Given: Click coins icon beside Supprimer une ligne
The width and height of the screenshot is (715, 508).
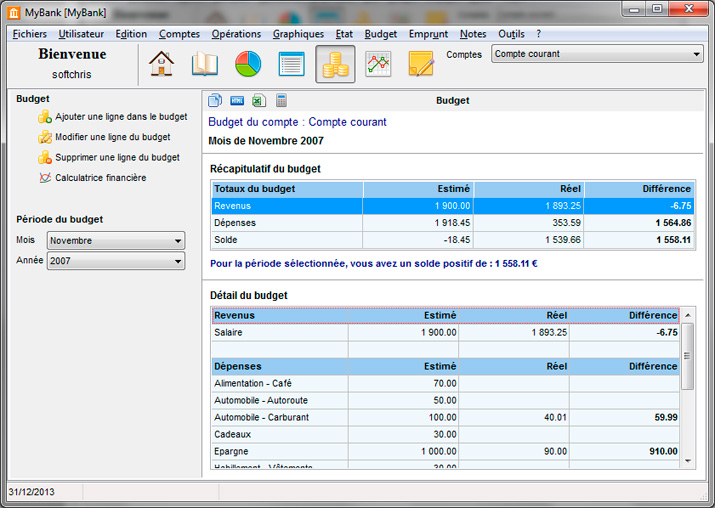Looking at the screenshot, I should [x=45, y=158].
